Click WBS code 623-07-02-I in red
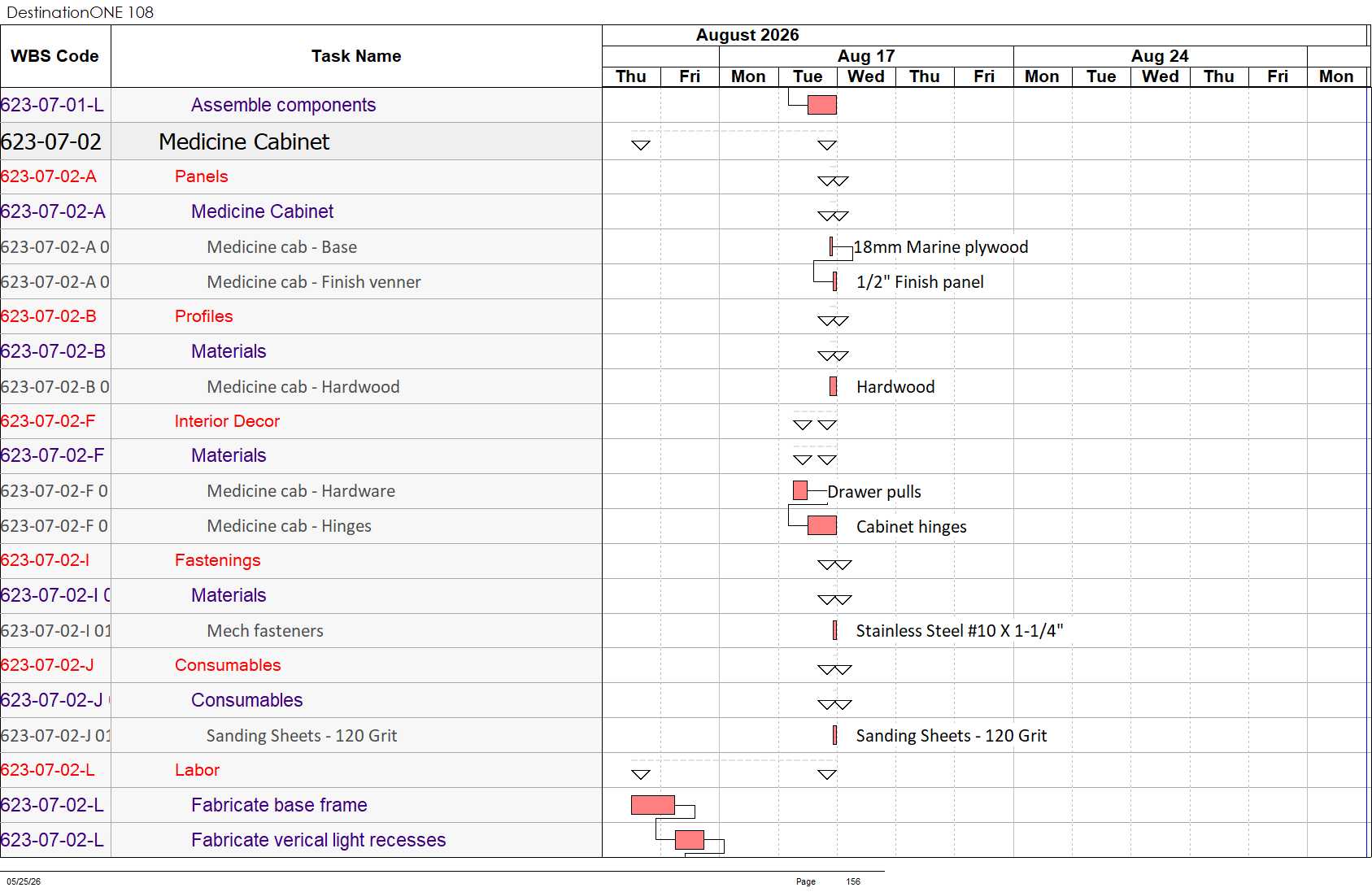Viewport: 1372px width, 892px height. 45,560
